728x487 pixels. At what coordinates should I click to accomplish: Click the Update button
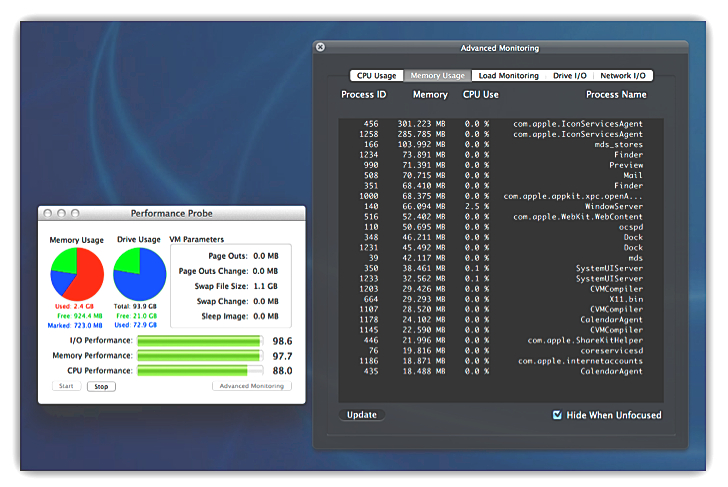(x=362, y=415)
